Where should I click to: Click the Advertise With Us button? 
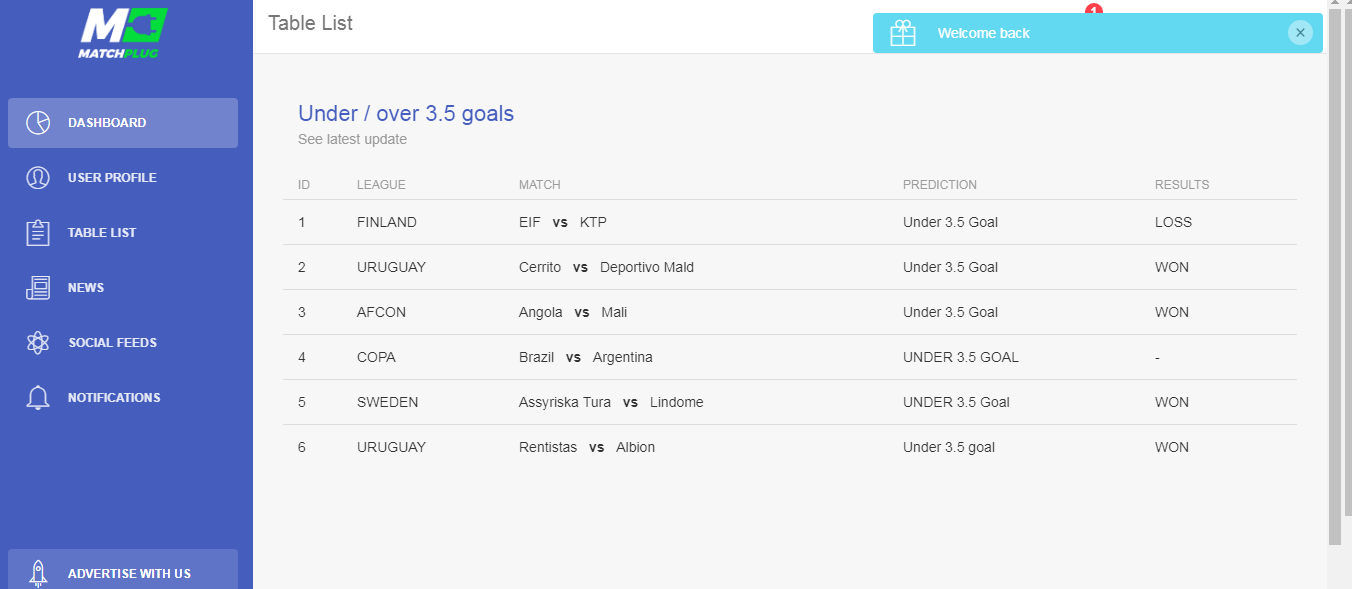123,569
